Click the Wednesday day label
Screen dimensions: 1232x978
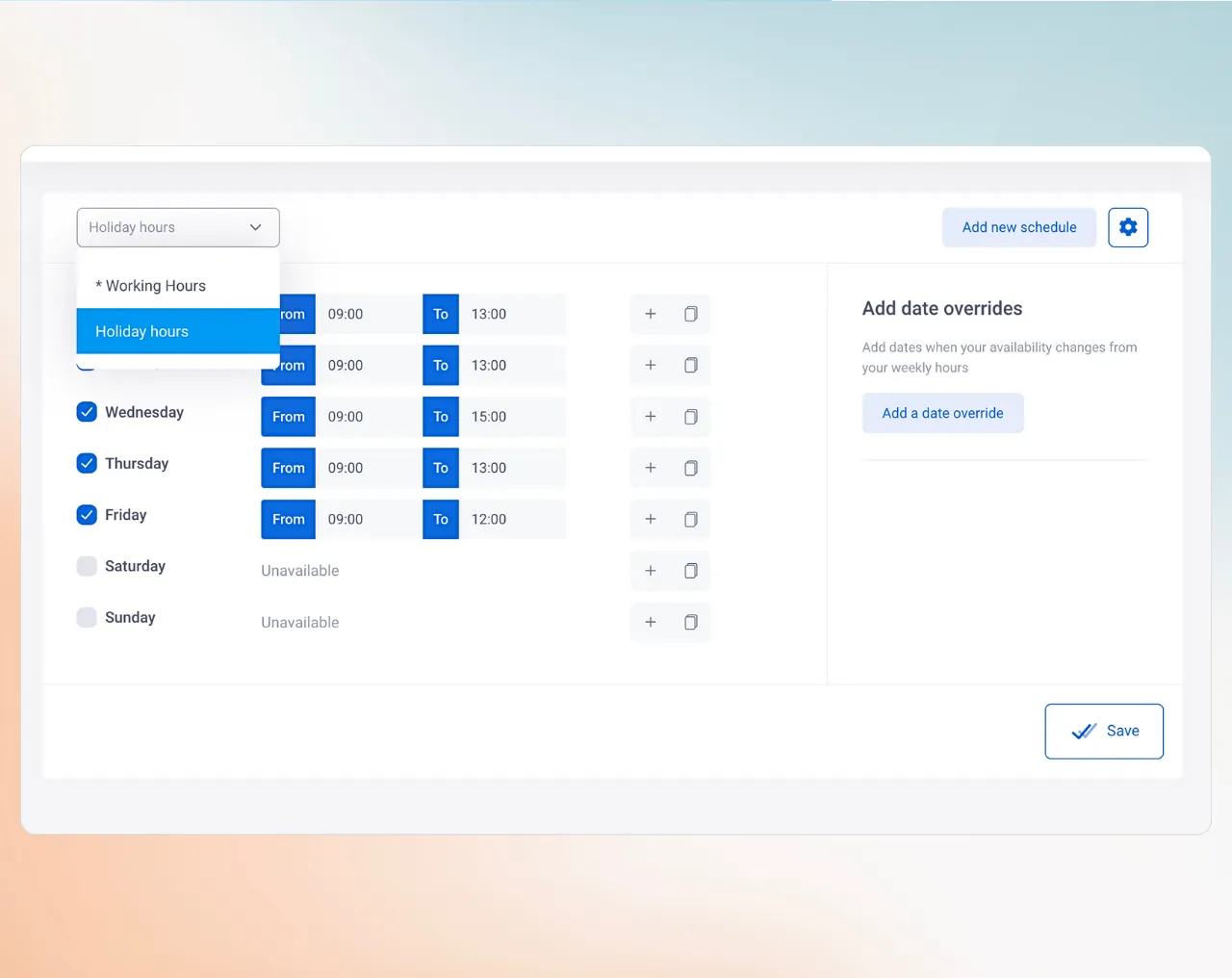point(144,412)
